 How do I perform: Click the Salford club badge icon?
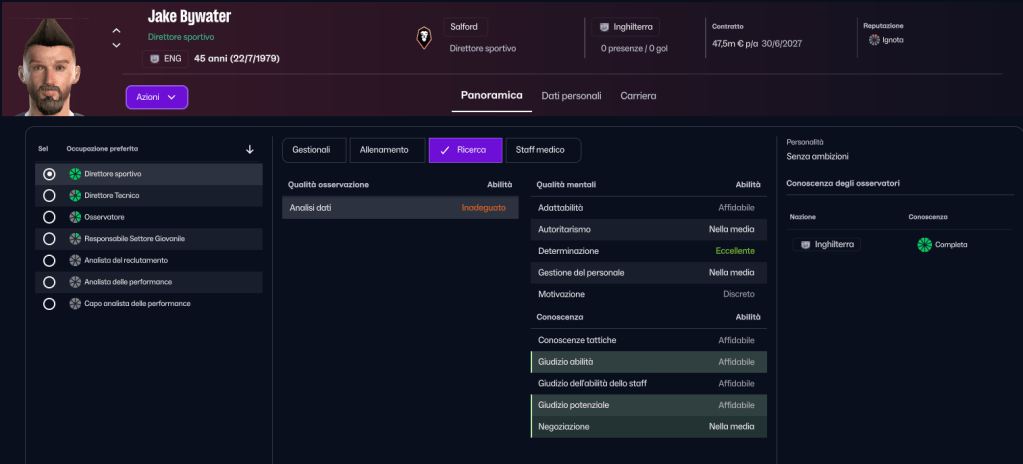tap(424, 38)
